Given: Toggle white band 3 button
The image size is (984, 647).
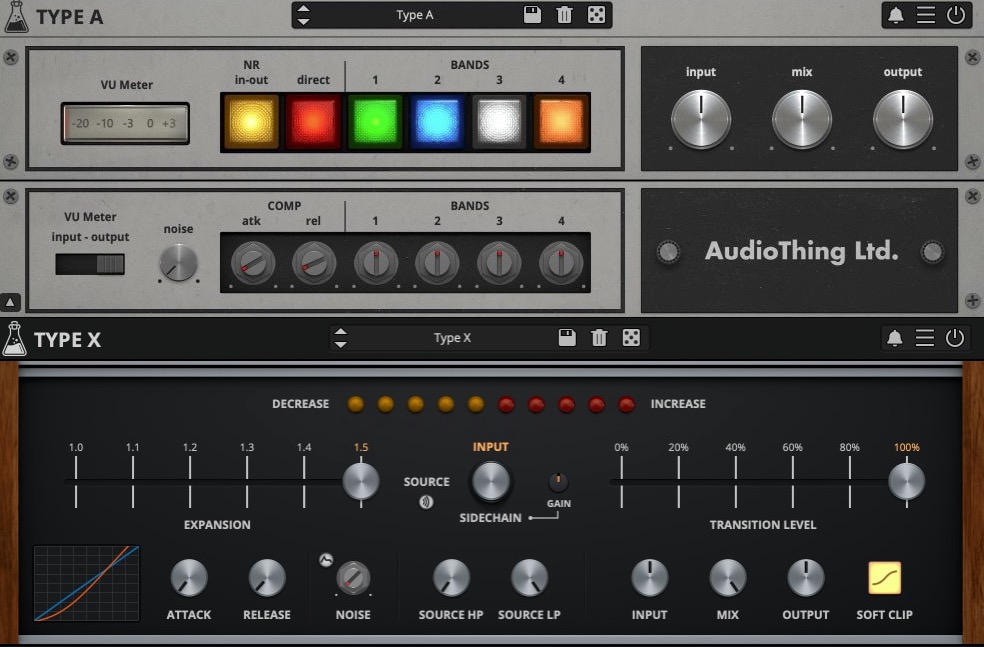Looking at the screenshot, I should click(x=499, y=122).
